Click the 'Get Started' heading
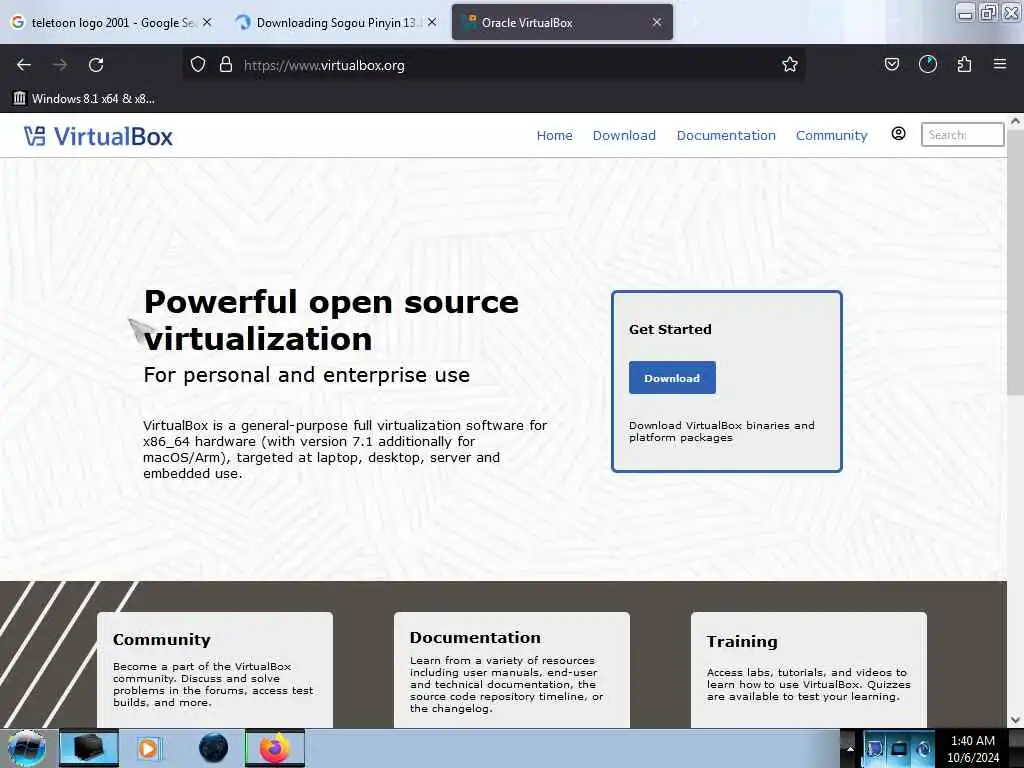 (x=670, y=329)
